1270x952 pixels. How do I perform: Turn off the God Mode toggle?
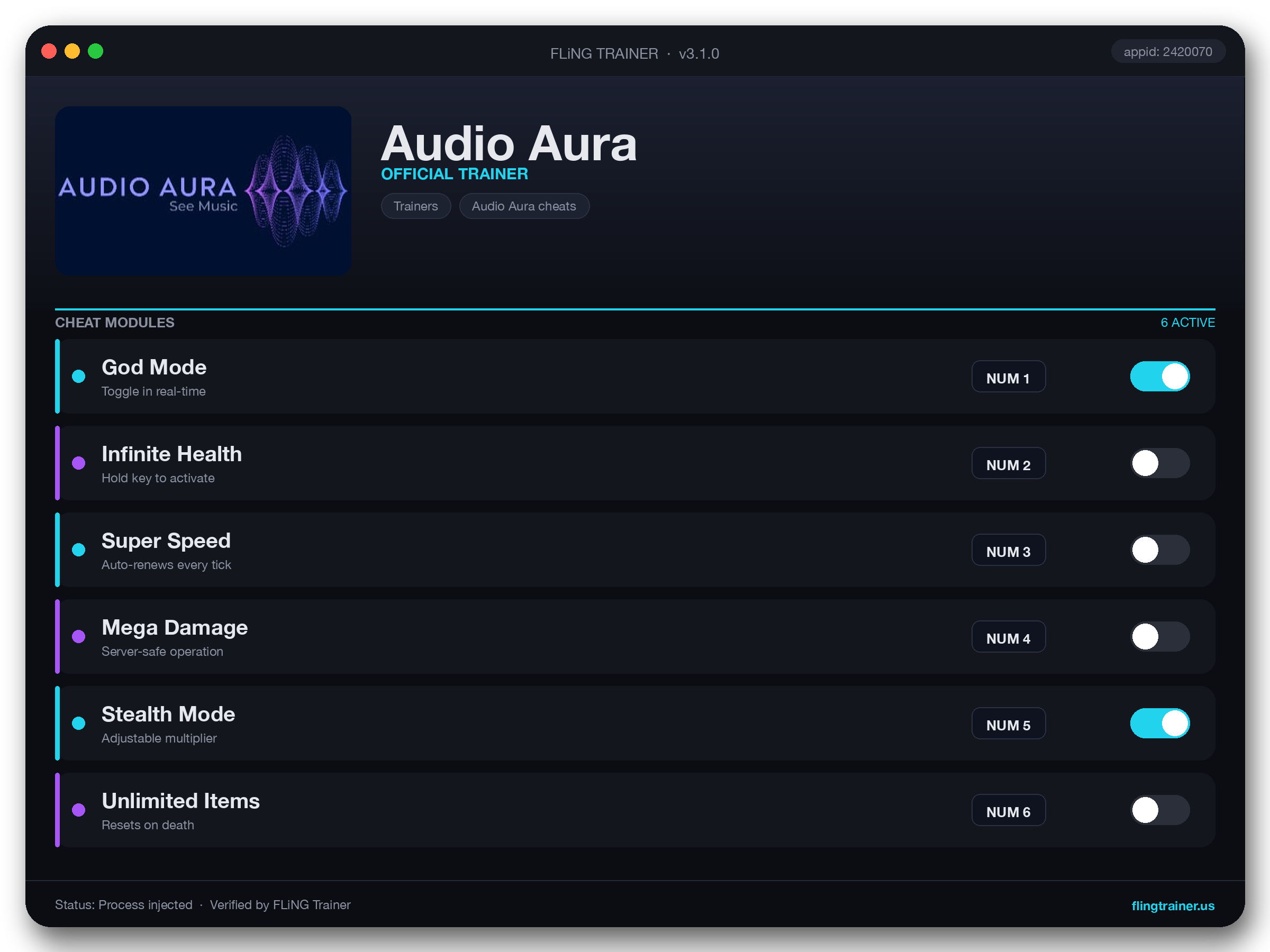1160,377
